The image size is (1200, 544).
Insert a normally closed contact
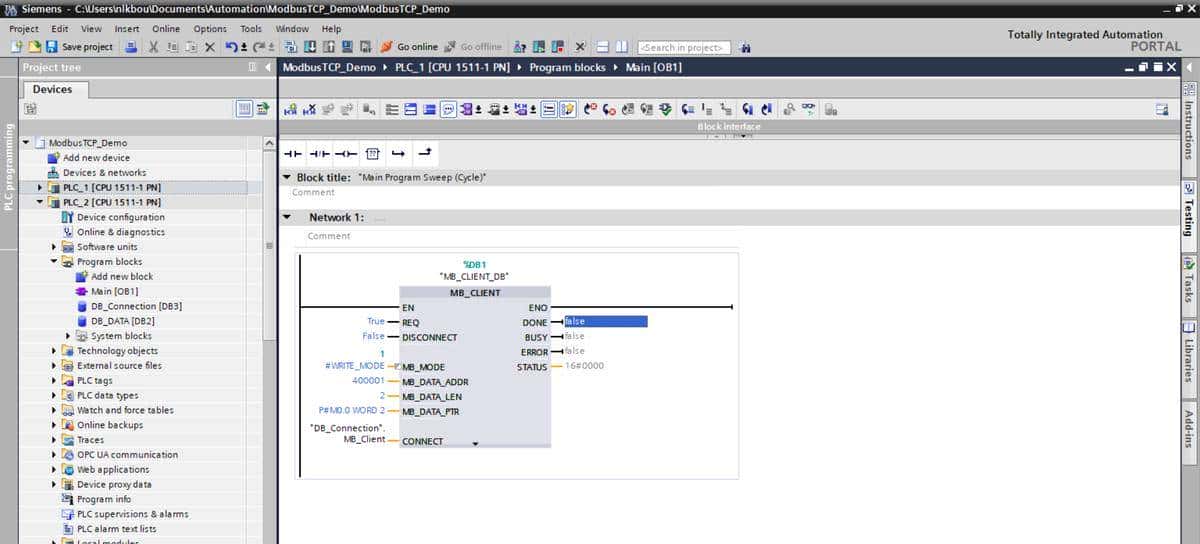318,153
